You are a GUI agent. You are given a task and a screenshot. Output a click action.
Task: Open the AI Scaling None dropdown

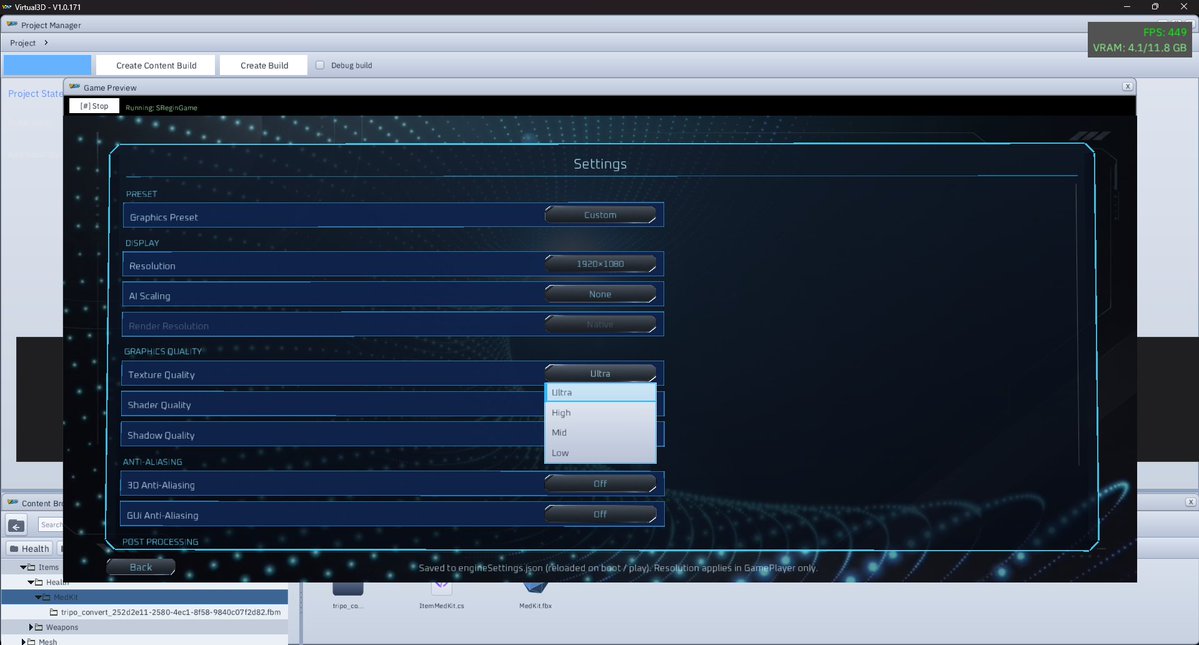click(600, 294)
